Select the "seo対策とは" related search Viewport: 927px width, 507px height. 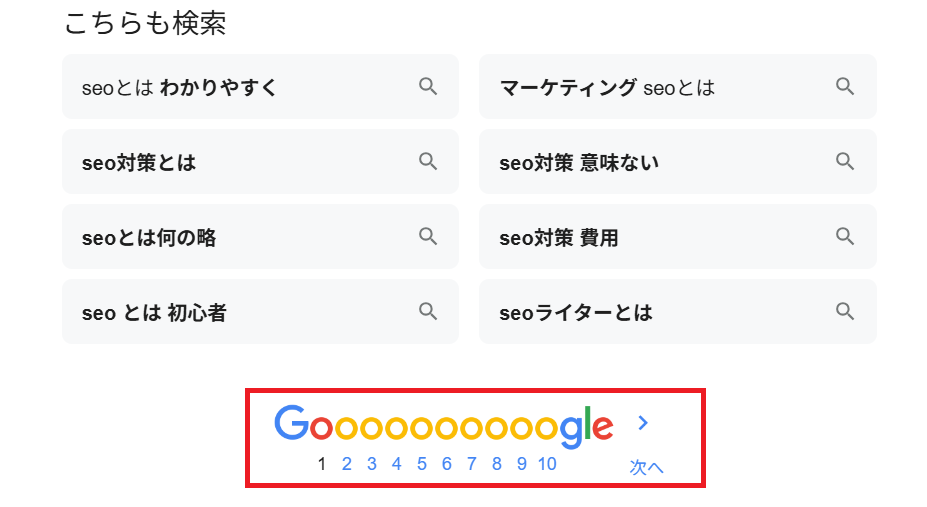point(139,163)
